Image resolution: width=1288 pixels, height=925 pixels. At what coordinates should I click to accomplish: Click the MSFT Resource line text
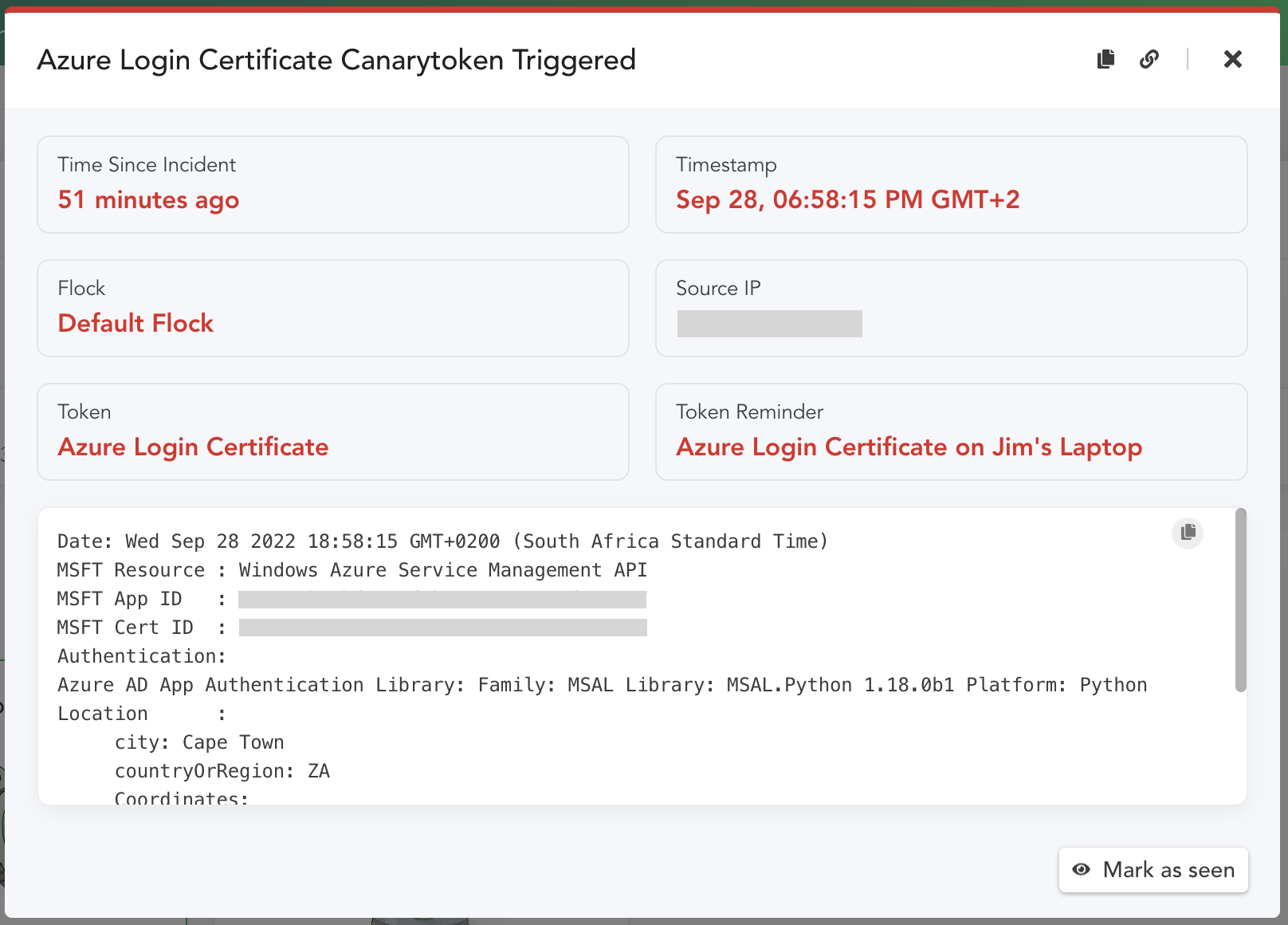[351, 570]
